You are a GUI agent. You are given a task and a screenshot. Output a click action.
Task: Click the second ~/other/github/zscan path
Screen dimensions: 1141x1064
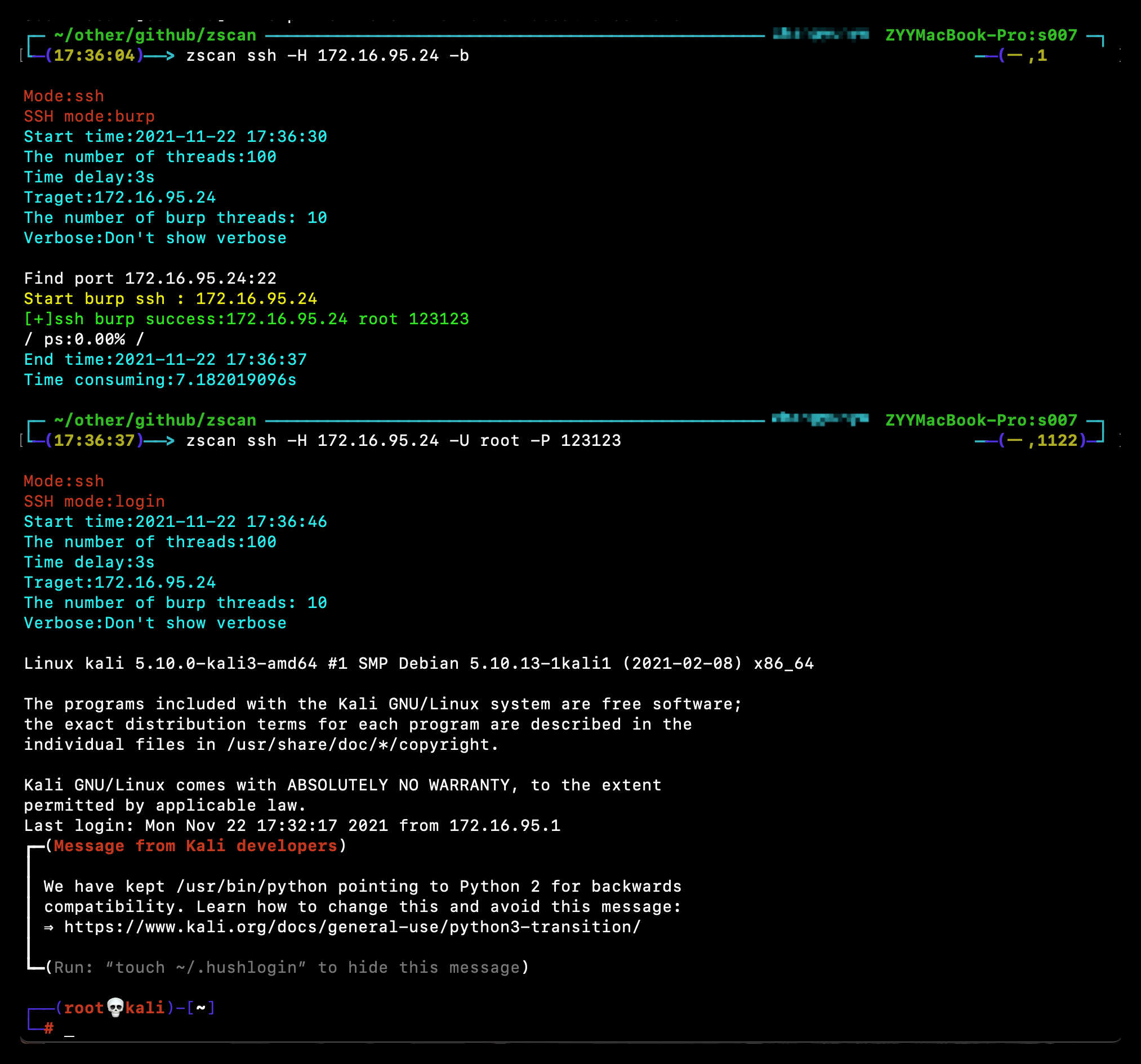(155, 421)
